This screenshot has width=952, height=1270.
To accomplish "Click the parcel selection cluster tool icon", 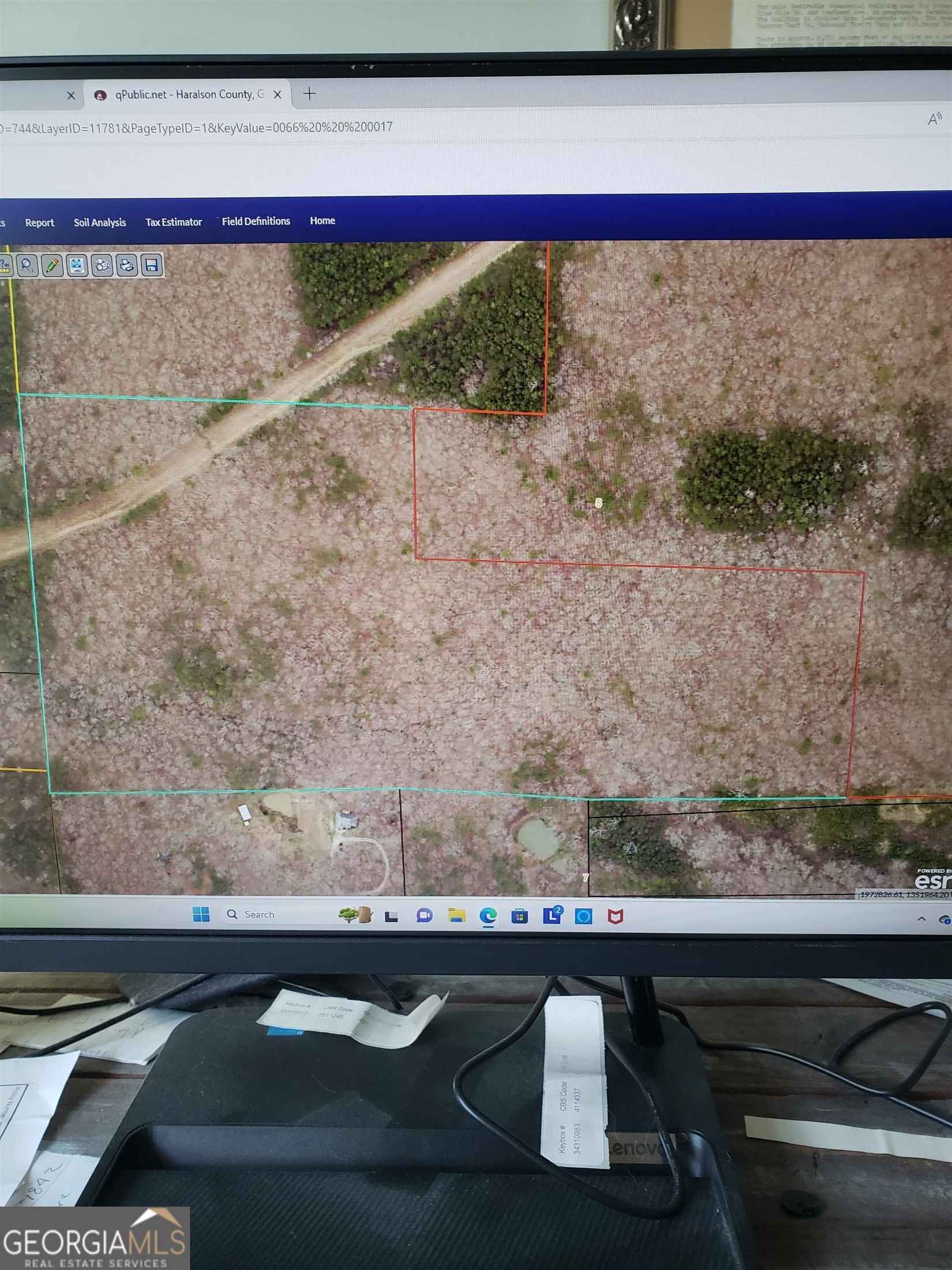I will pyautogui.click(x=102, y=266).
